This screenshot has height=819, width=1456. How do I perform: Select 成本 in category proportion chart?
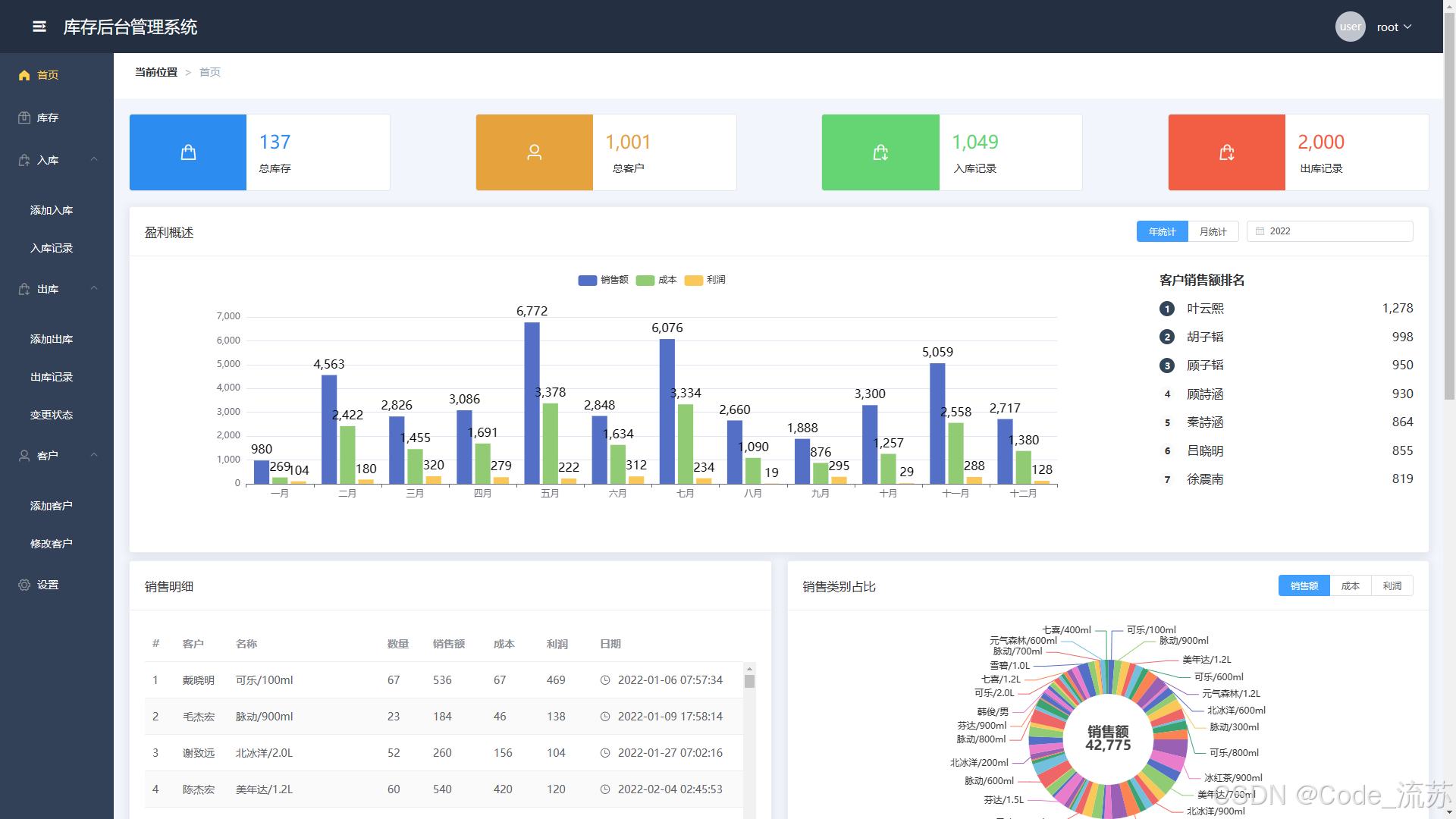click(x=1350, y=585)
